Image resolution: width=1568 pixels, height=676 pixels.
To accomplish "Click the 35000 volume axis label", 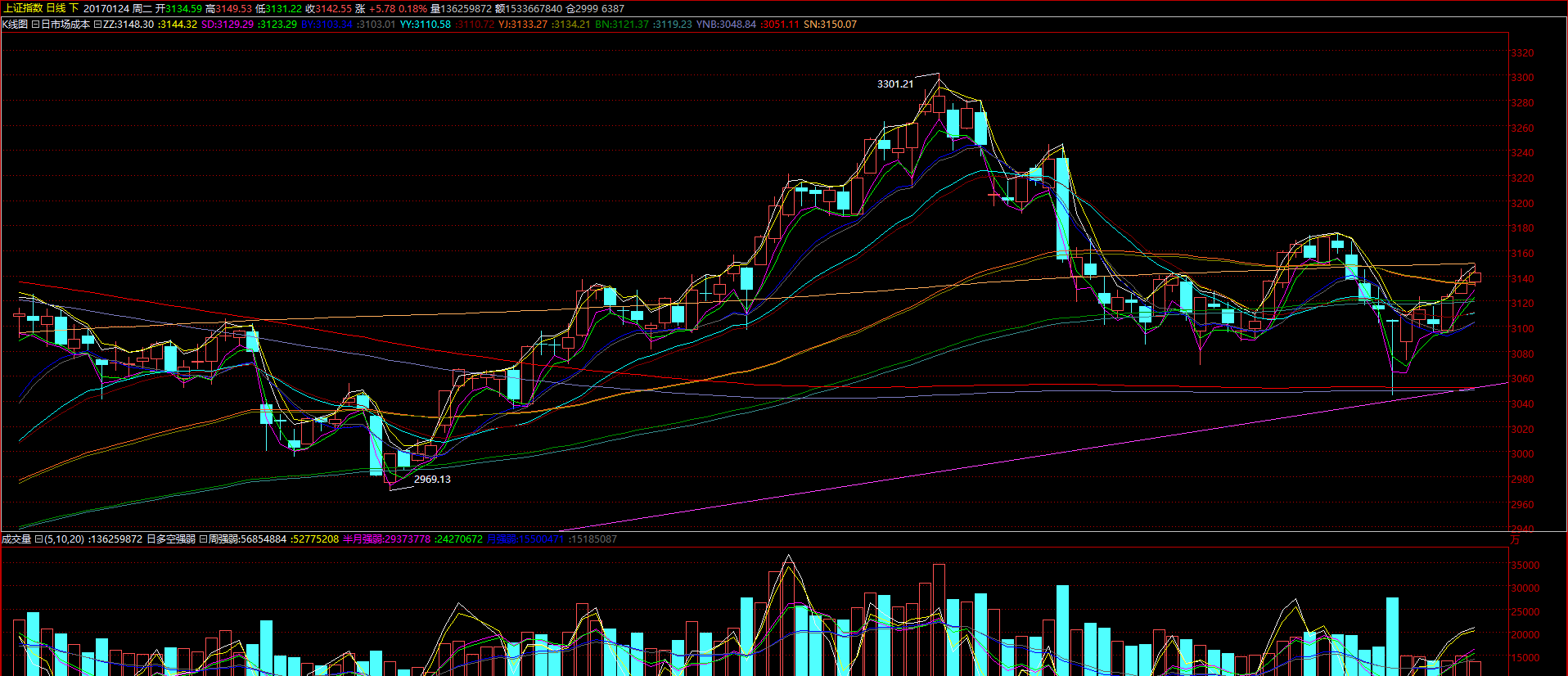I will click(x=1525, y=566).
